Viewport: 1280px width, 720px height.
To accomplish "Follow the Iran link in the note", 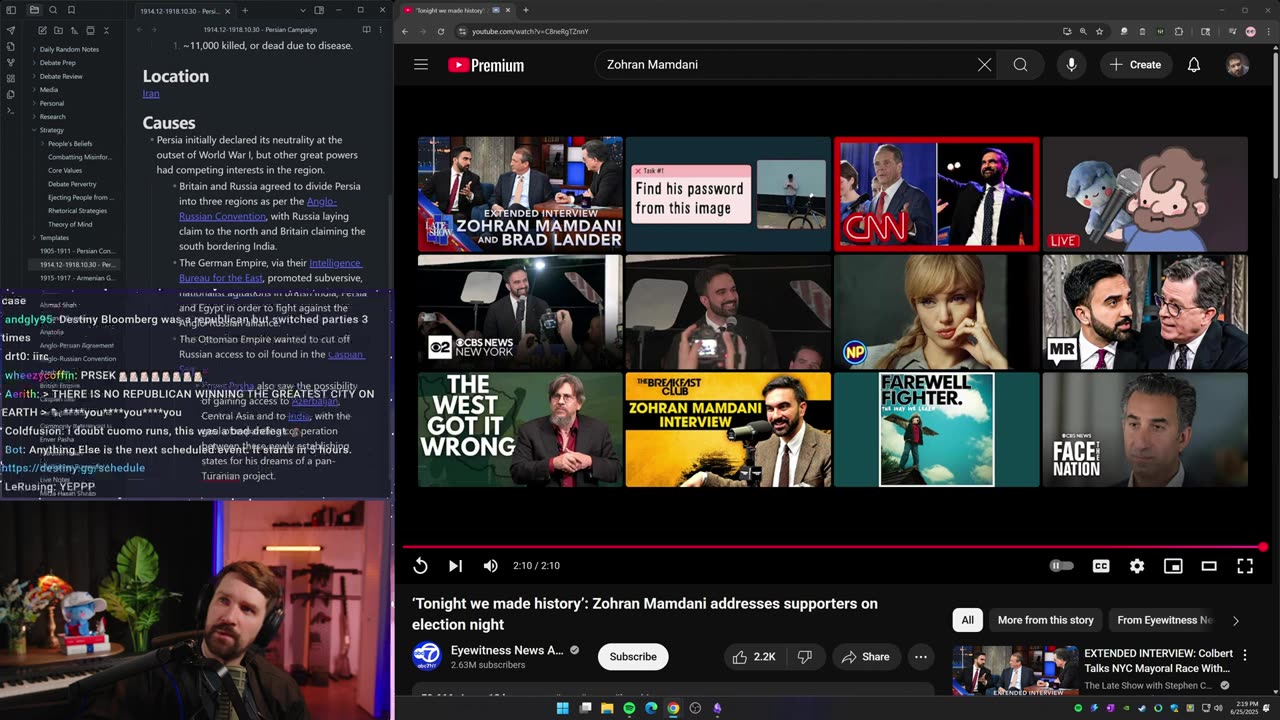I will pos(151,94).
